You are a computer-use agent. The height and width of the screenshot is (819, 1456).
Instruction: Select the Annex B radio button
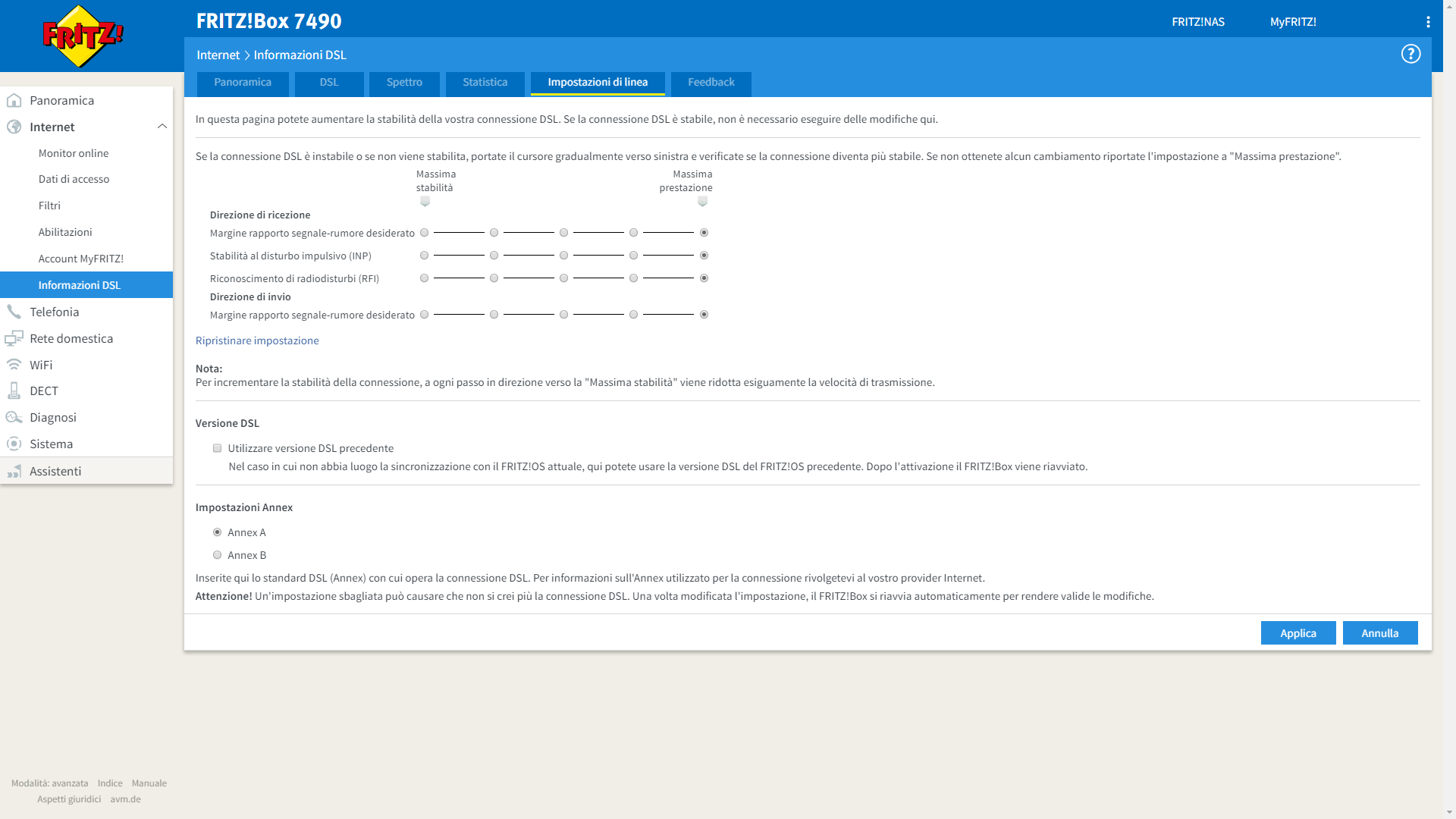(x=218, y=555)
